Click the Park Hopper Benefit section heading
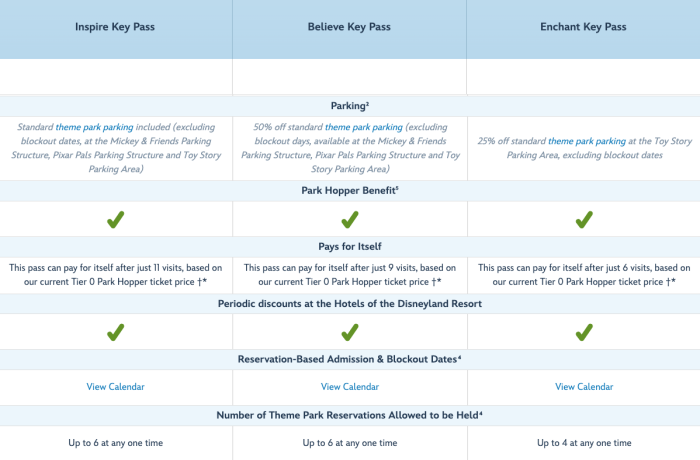 [350, 189]
